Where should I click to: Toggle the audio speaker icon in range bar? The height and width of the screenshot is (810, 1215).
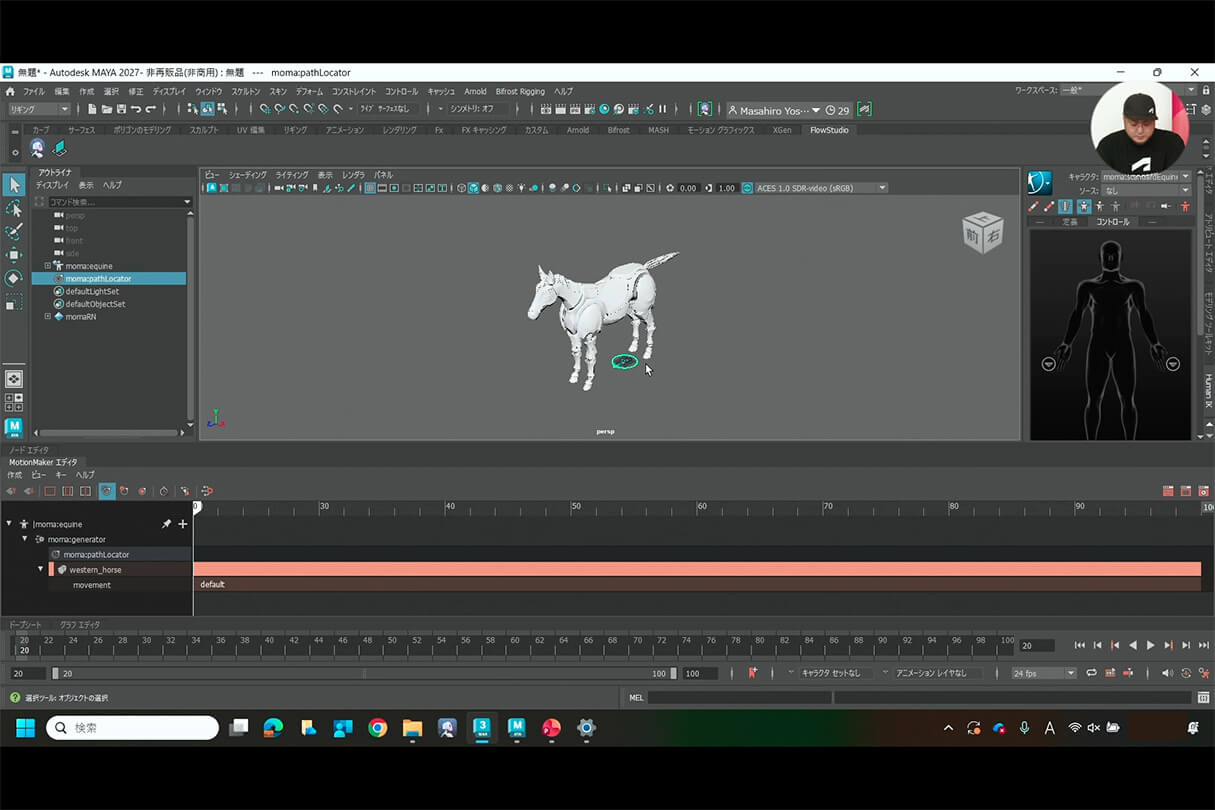[x=1166, y=673]
